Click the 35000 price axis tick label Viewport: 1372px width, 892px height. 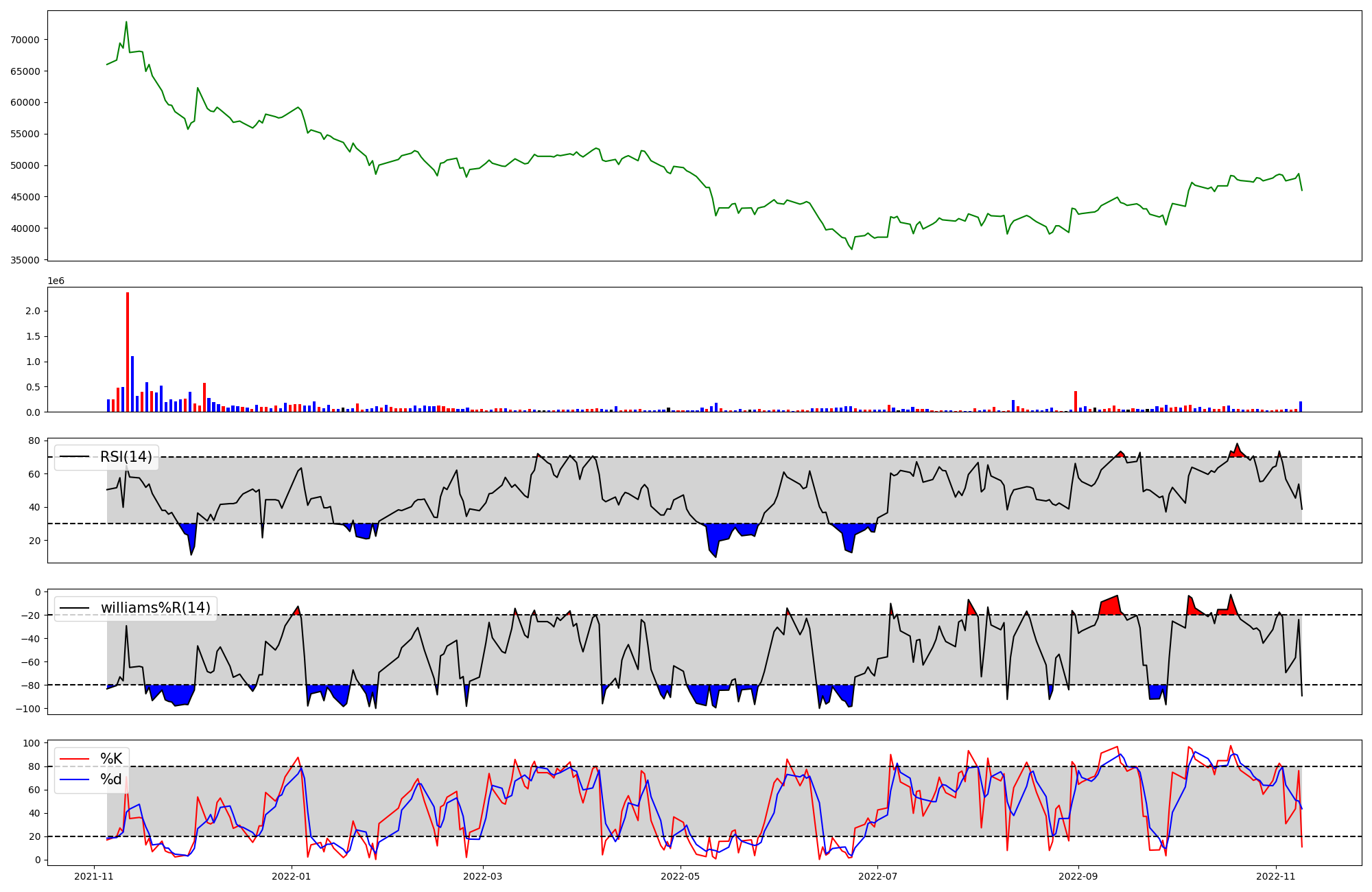[25, 260]
